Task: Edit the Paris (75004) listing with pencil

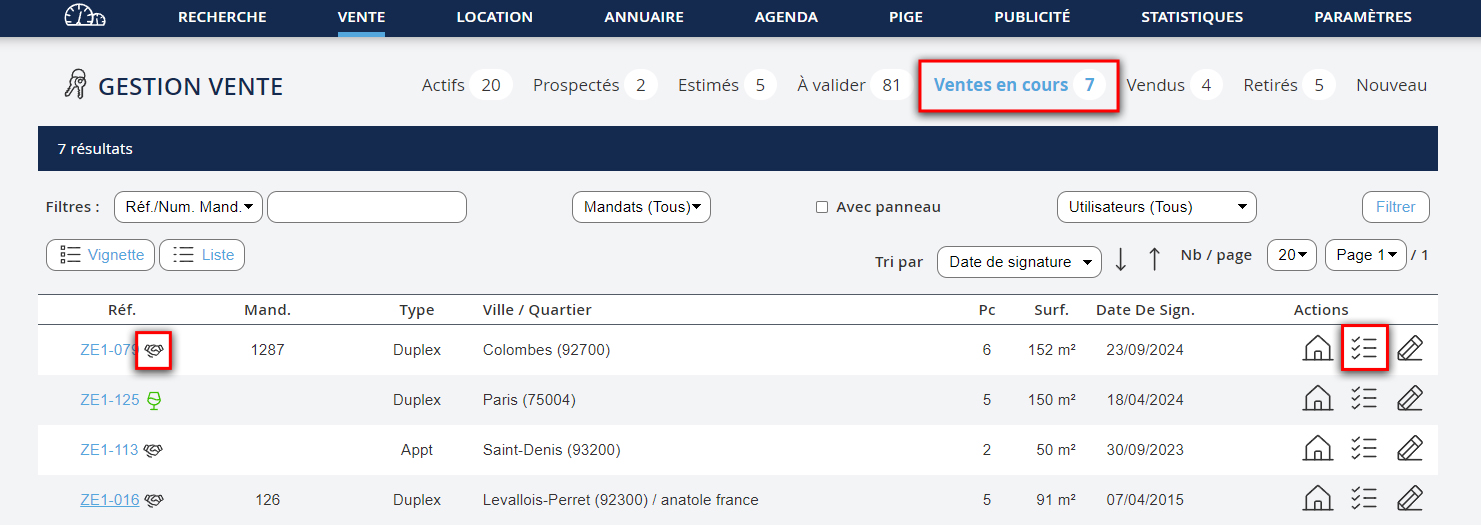Action: 1409,399
